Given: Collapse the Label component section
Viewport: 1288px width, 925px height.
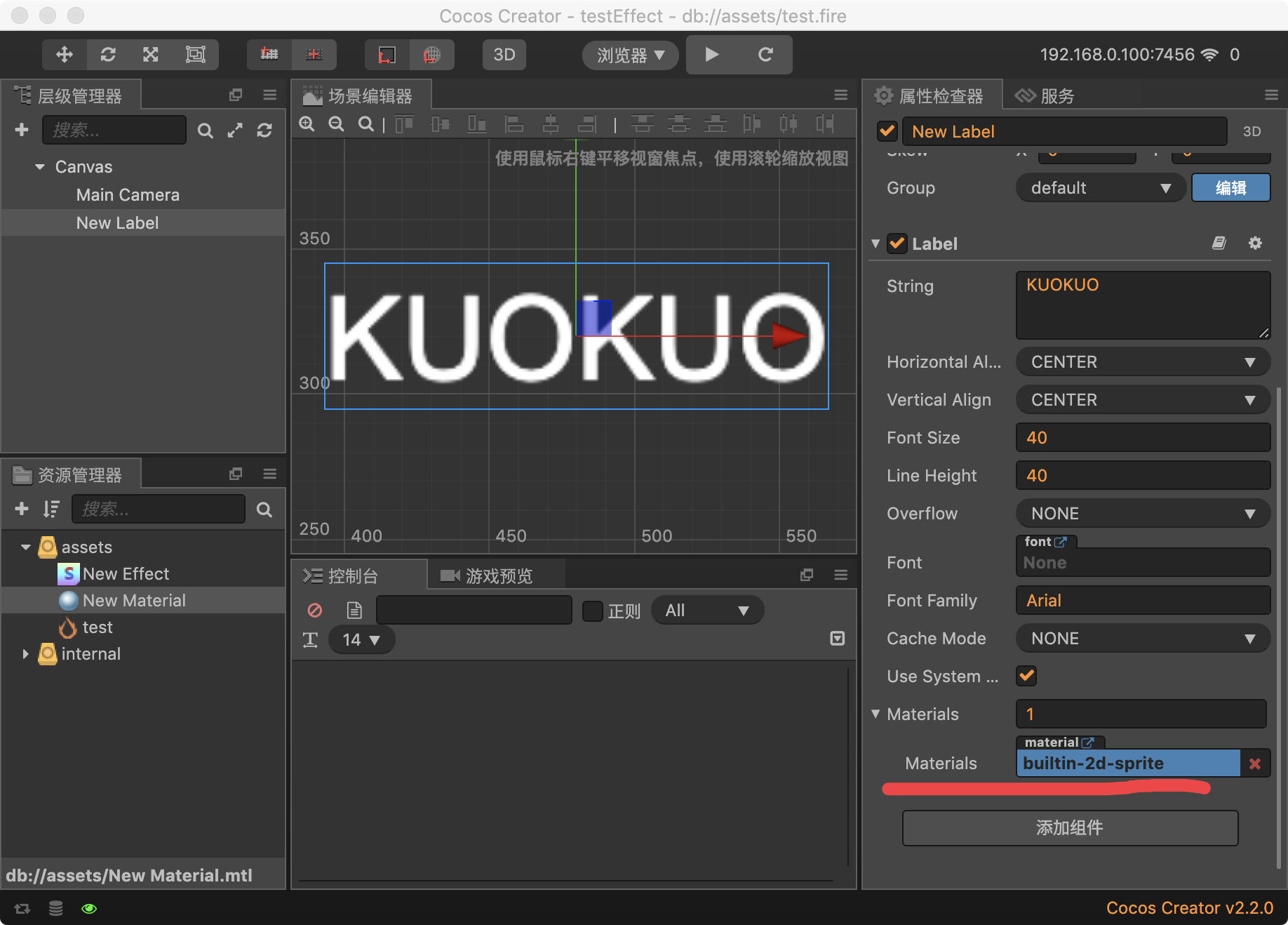Looking at the screenshot, I should coord(876,244).
